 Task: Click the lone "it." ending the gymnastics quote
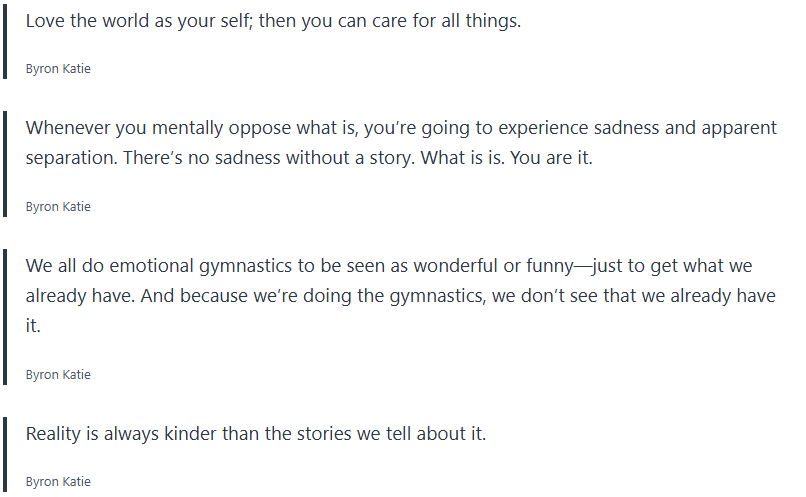33,326
